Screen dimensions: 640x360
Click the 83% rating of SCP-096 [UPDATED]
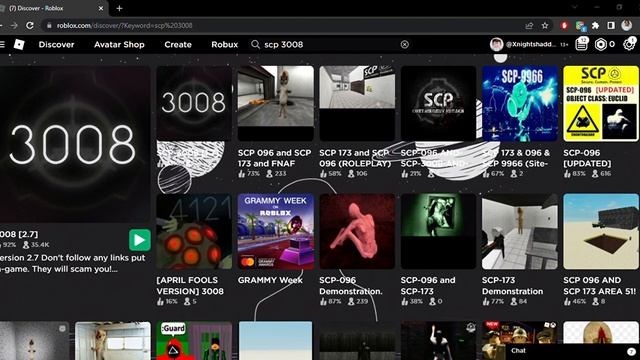pyautogui.click(x=579, y=173)
